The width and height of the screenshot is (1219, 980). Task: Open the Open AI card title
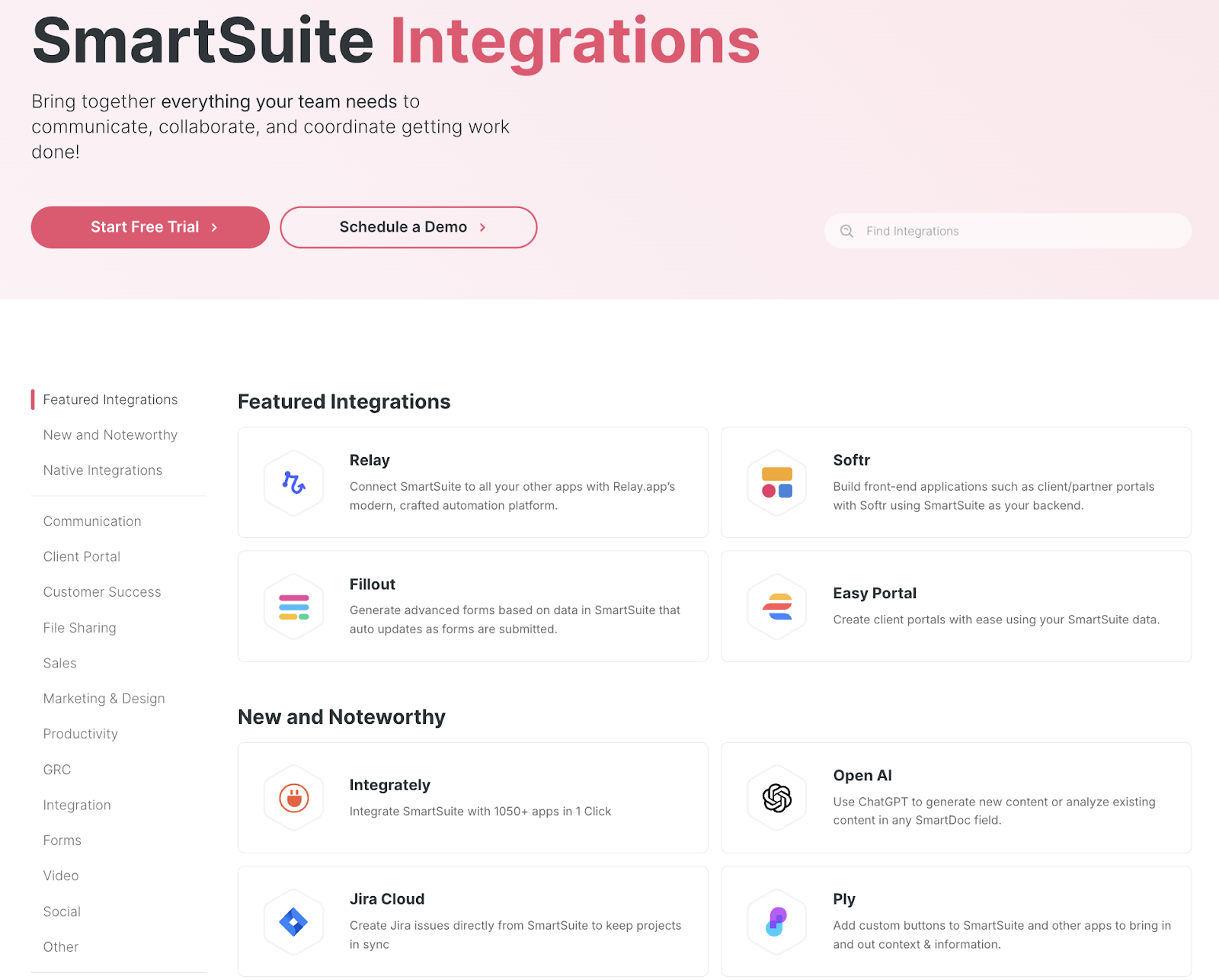pos(862,776)
